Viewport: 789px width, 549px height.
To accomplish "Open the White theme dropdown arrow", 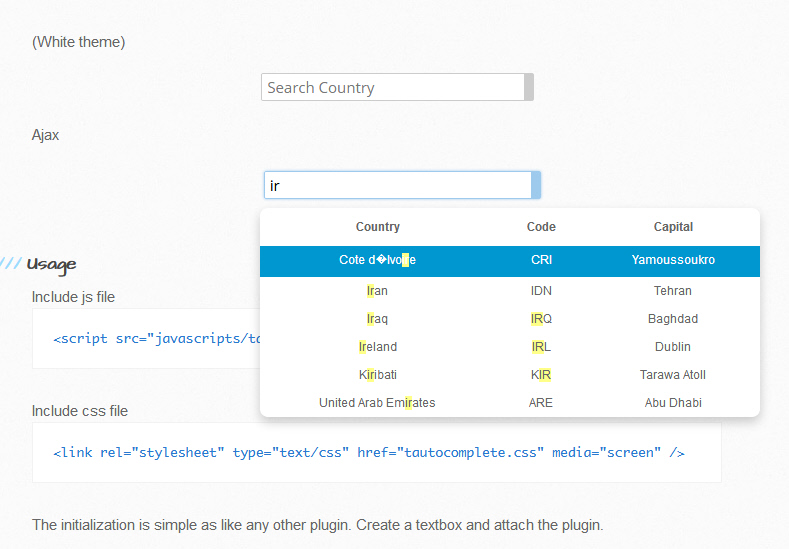I will [x=529, y=88].
